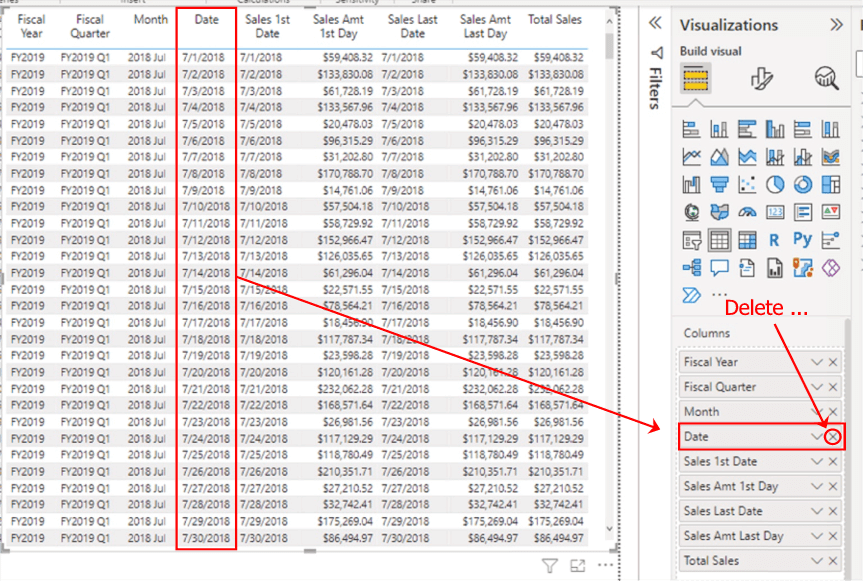The height and width of the screenshot is (581, 863).
Task: Choose the pie chart visual
Action: pyautogui.click(x=775, y=185)
